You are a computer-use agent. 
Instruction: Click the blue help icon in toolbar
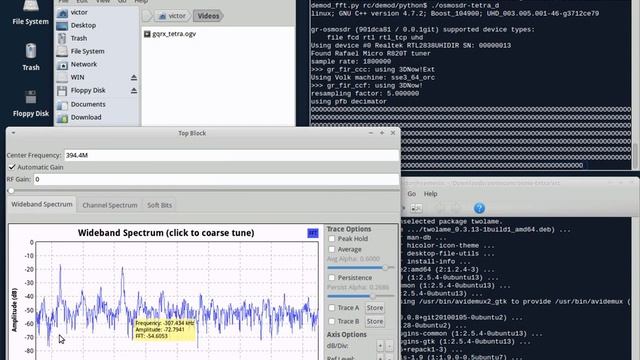pos(479,209)
